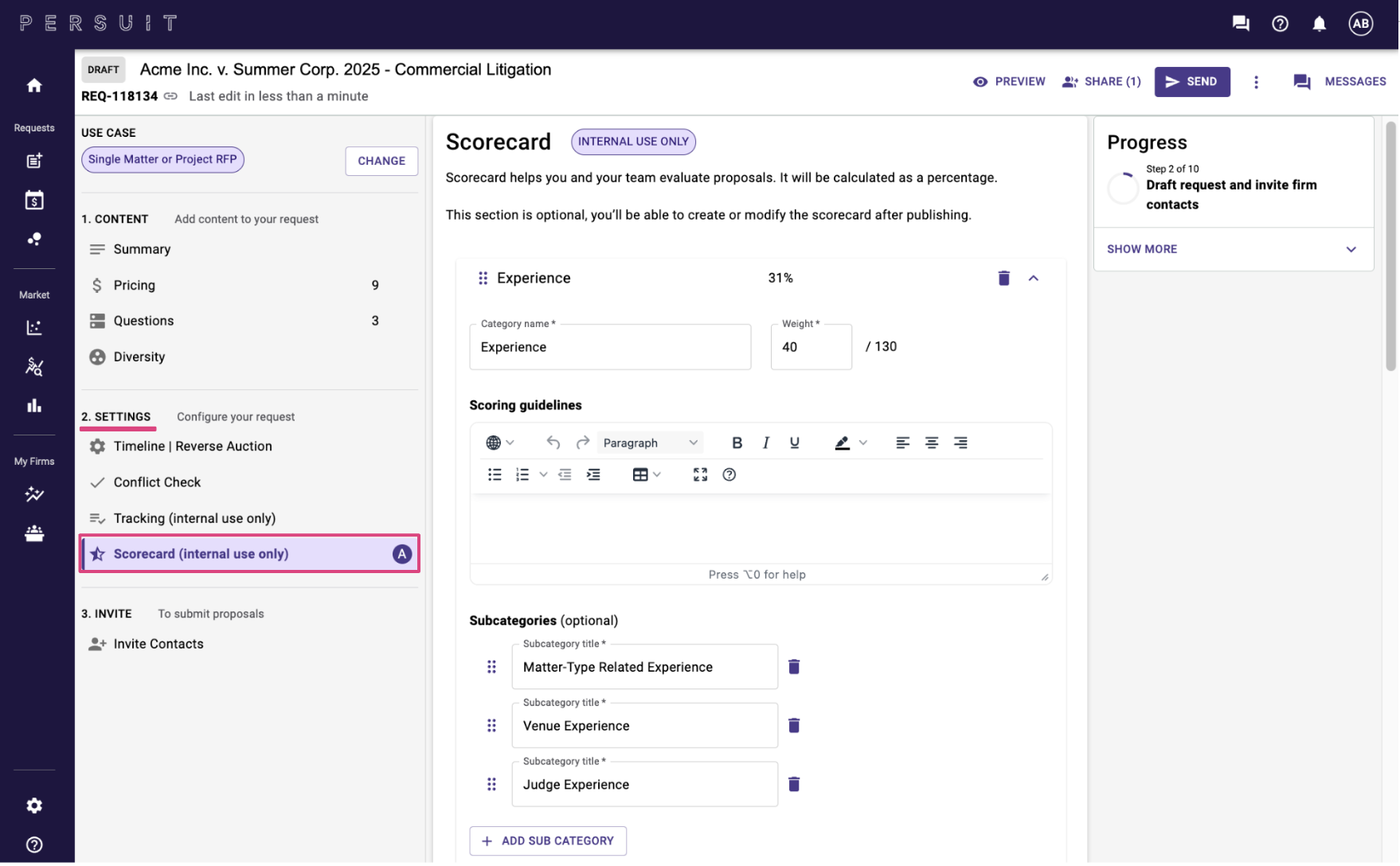Viewport: 1400px width, 866px height.
Task: Open the AB user avatar menu
Action: [1361, 24]
